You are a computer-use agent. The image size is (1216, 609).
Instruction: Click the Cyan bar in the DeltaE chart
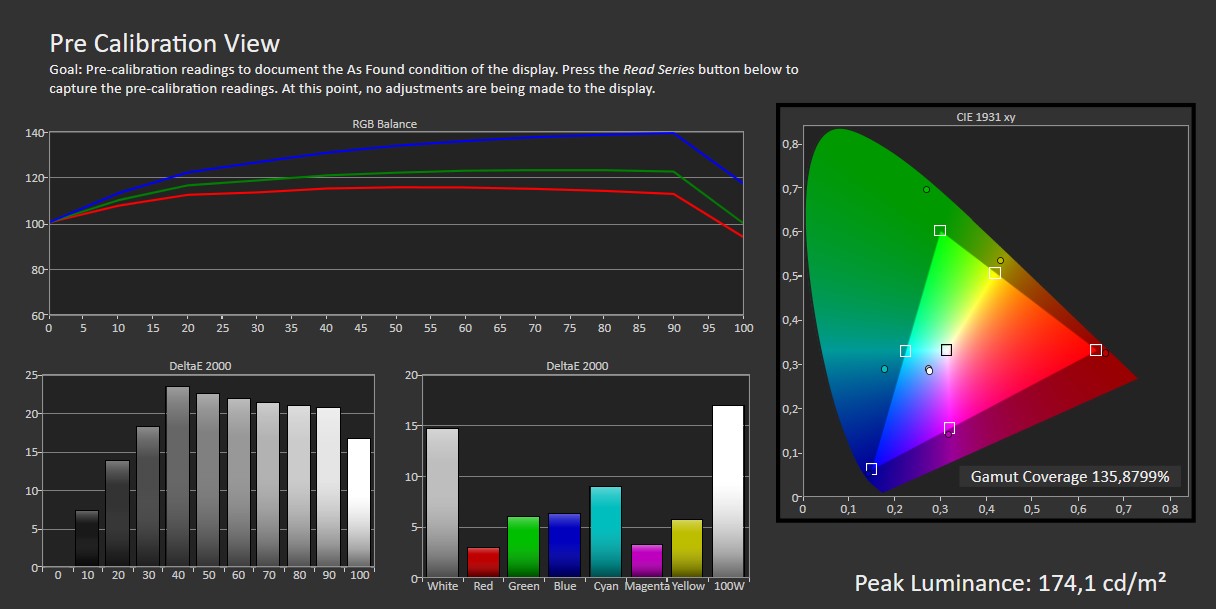point(605,532)
